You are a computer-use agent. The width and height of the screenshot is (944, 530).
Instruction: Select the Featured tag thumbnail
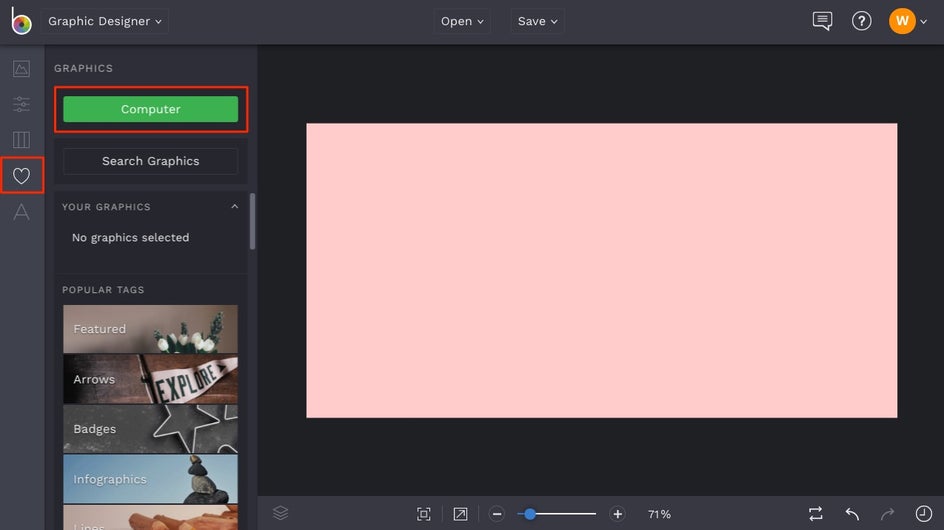[x=151, y=329]
